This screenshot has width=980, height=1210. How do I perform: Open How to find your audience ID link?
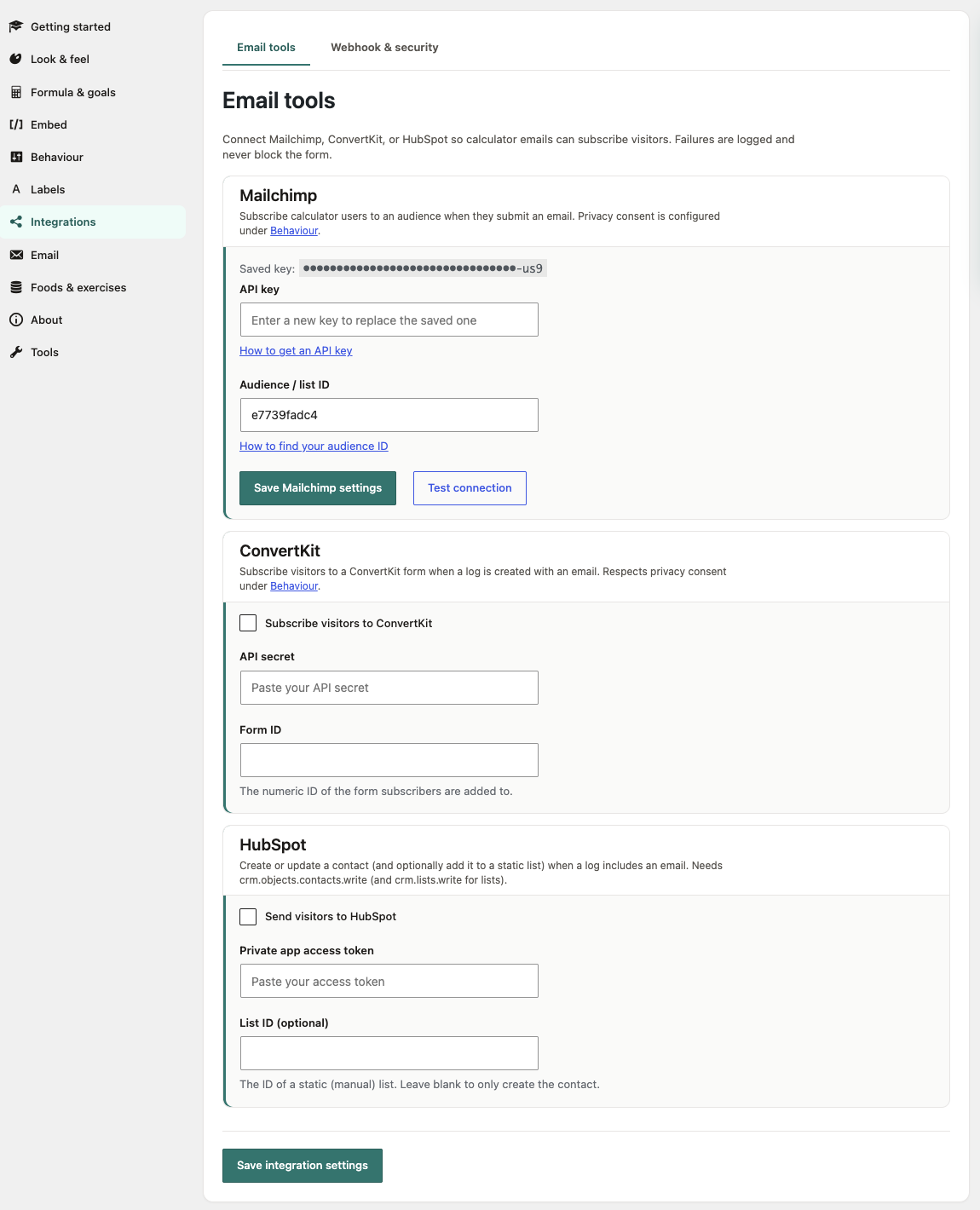pos(314,446)
